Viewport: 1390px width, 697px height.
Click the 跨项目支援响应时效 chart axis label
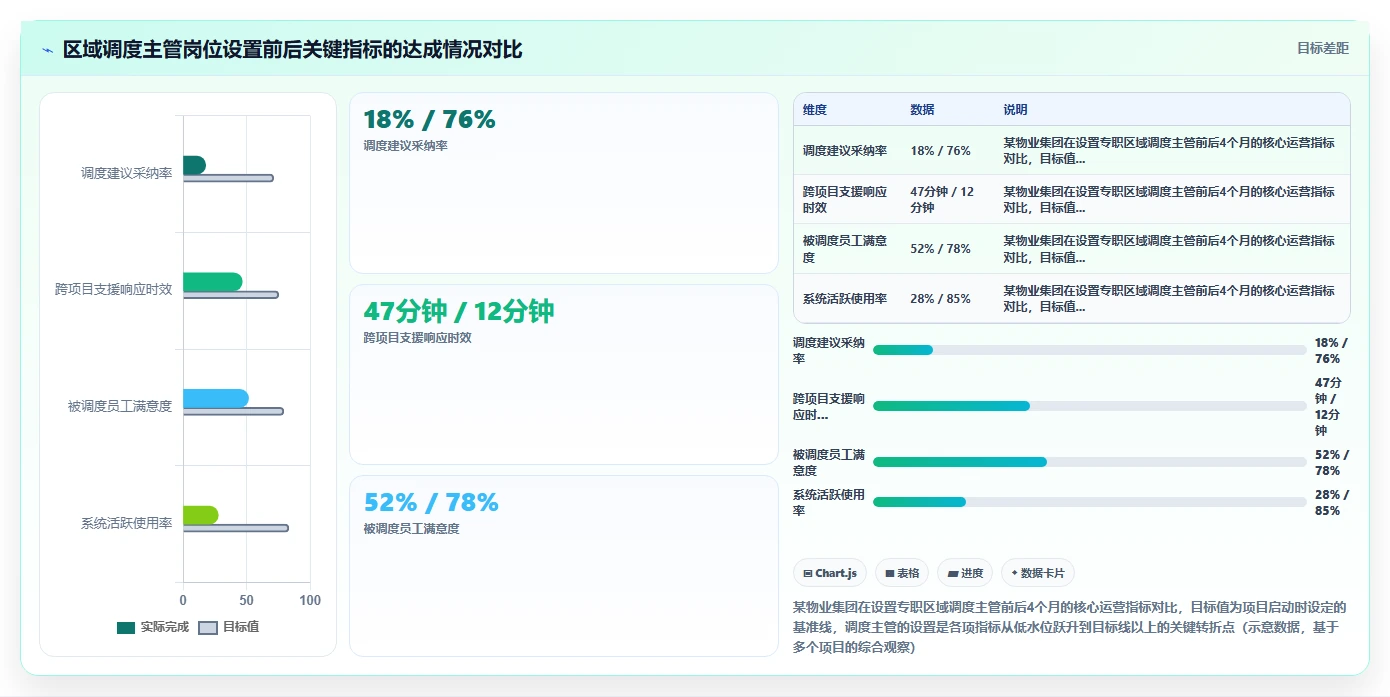pyautogui.click(x=114, y=289)
